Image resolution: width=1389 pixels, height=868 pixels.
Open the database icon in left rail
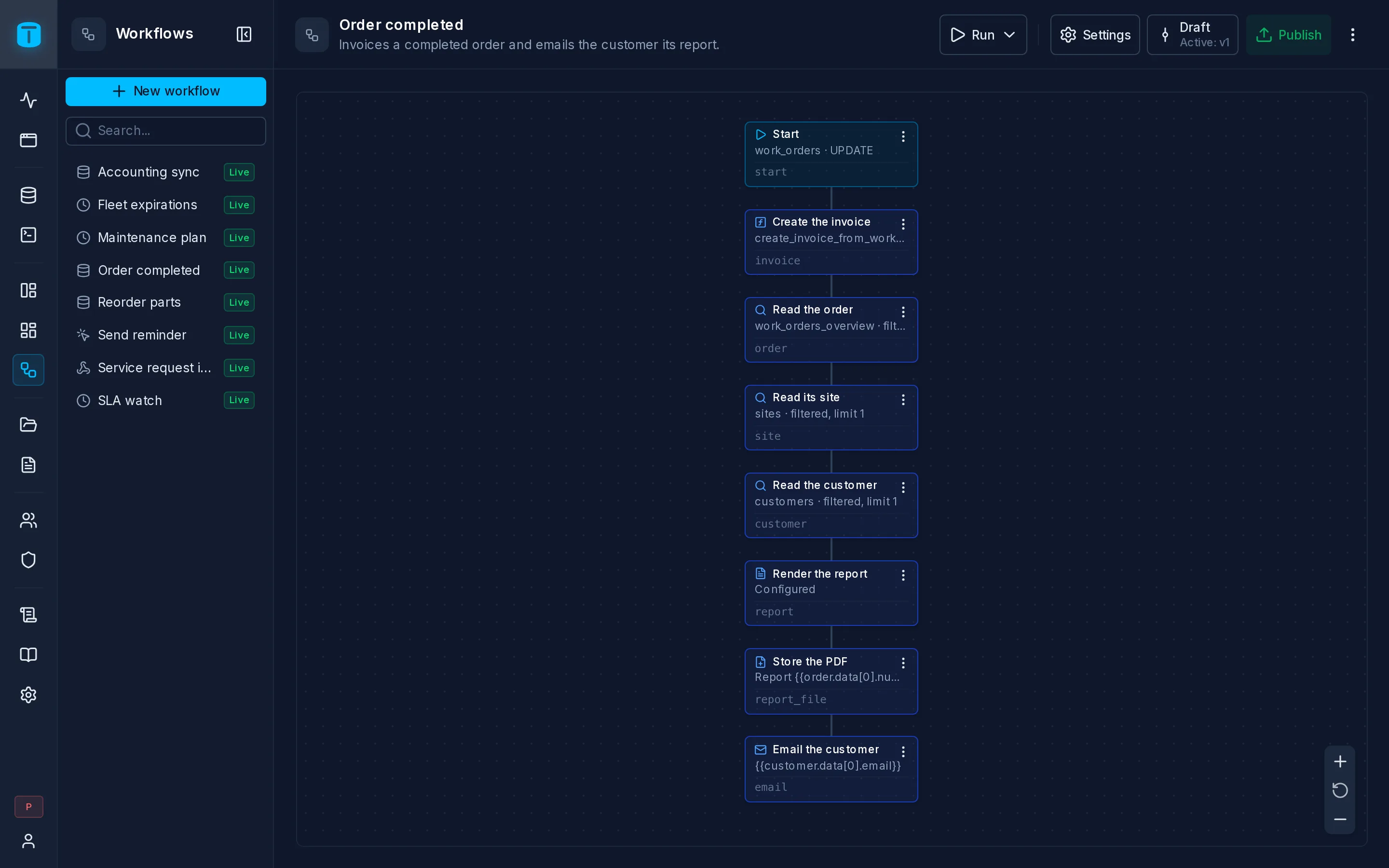coord(28,195)
